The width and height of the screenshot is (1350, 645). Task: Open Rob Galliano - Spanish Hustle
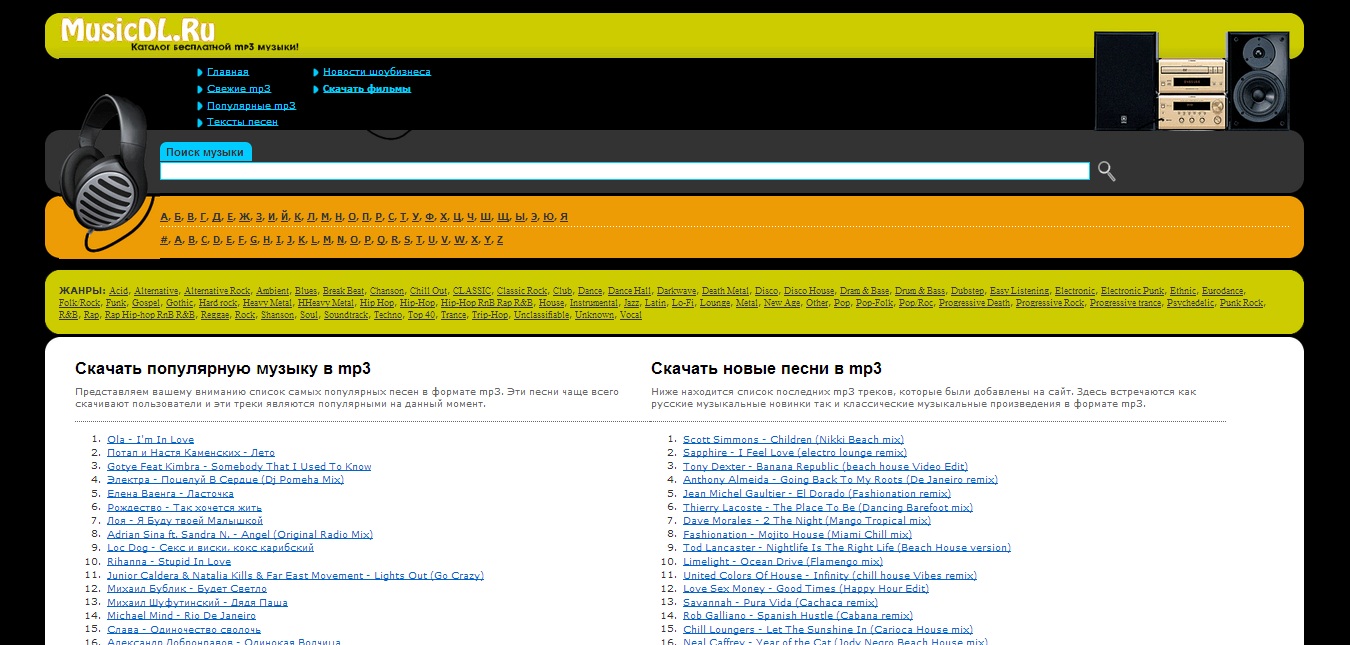pos(798,615)
